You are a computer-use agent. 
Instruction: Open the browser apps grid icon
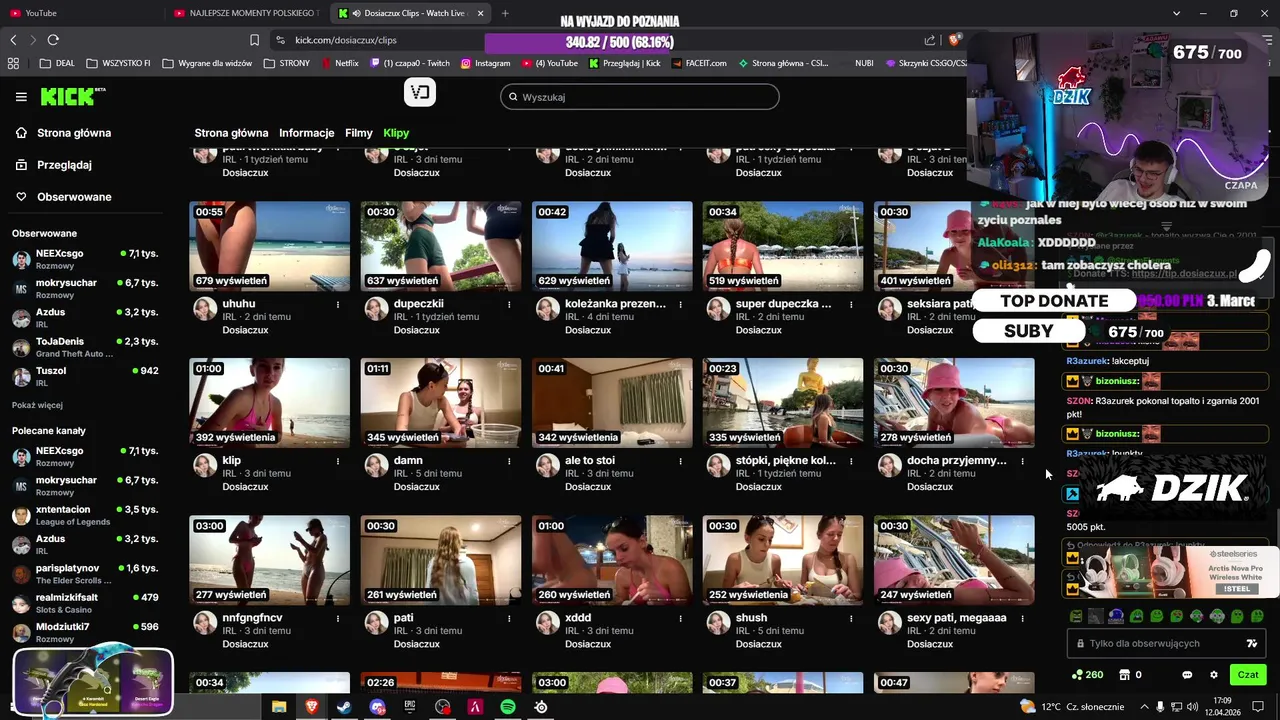pos(13,63)
